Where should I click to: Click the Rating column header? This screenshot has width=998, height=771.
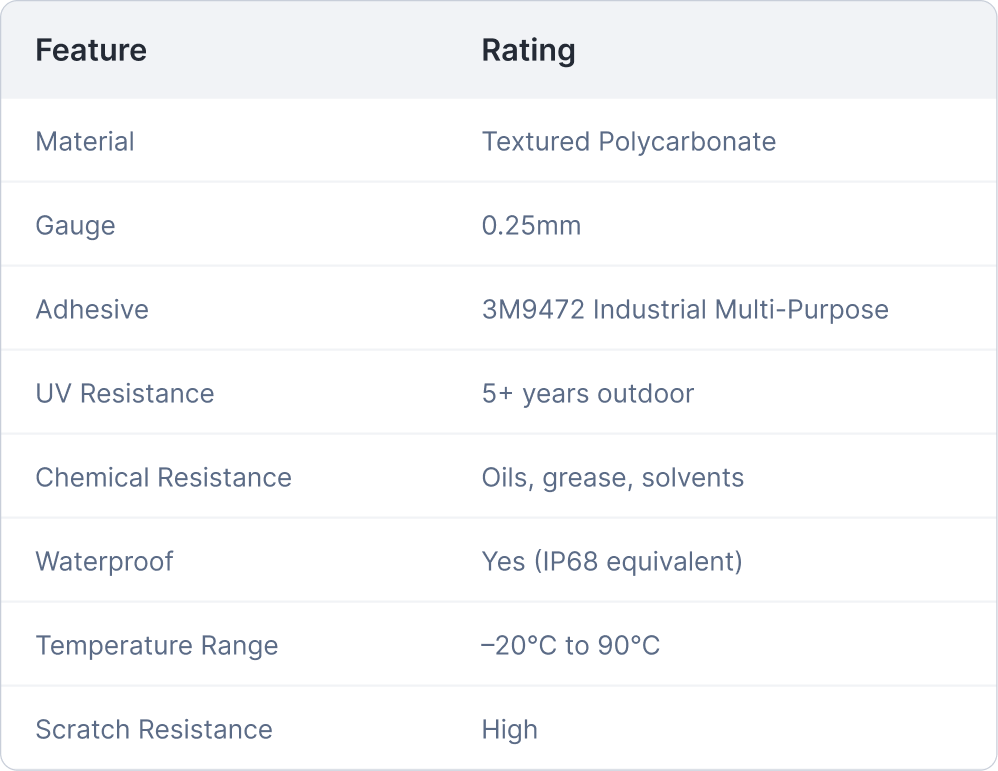528,50
